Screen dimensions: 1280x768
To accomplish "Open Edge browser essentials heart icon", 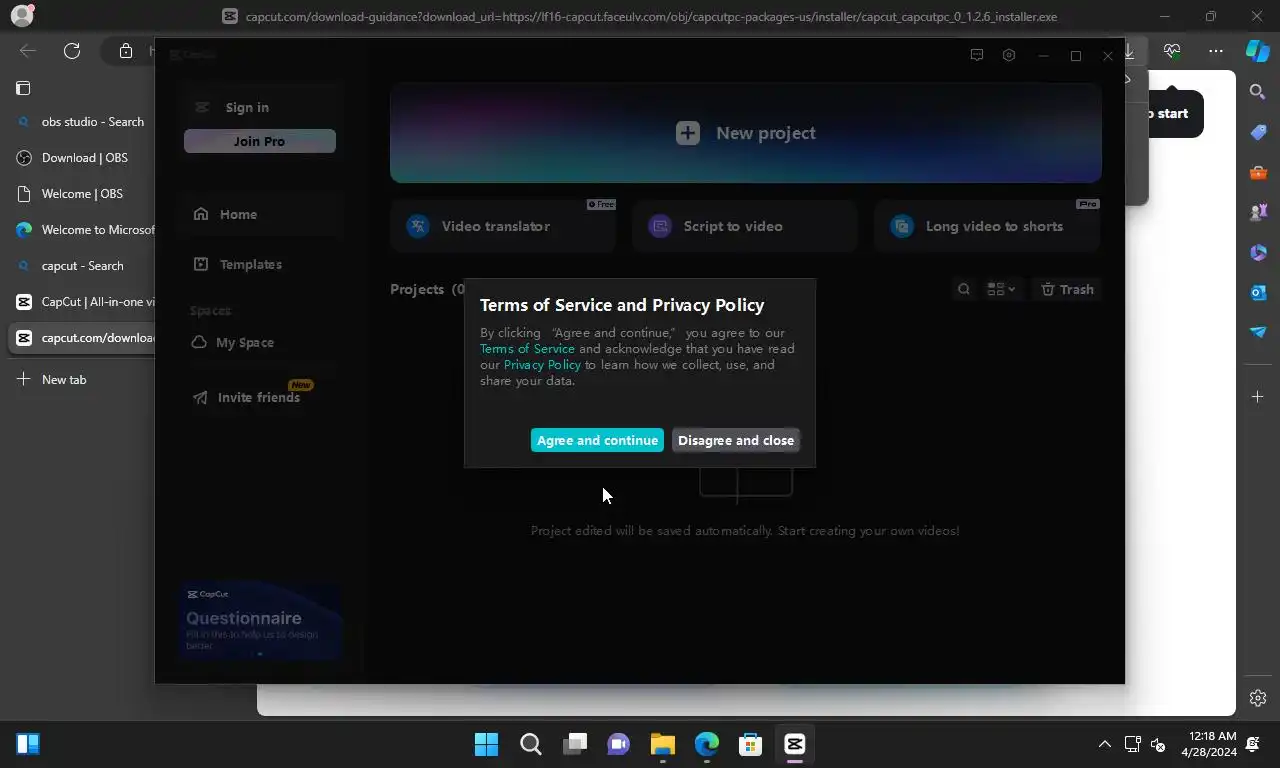I will click(1172, 51).
